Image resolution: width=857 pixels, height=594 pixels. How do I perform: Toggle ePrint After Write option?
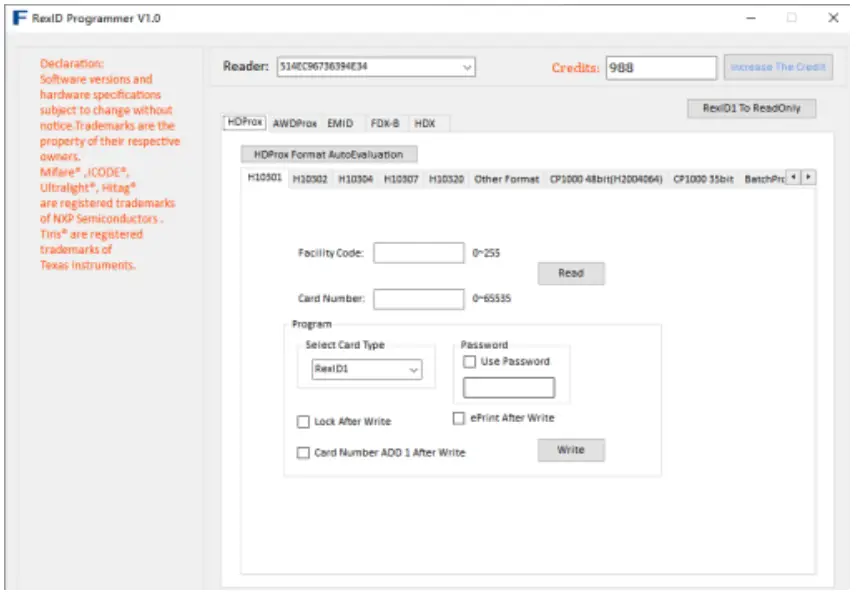[459, 418]
